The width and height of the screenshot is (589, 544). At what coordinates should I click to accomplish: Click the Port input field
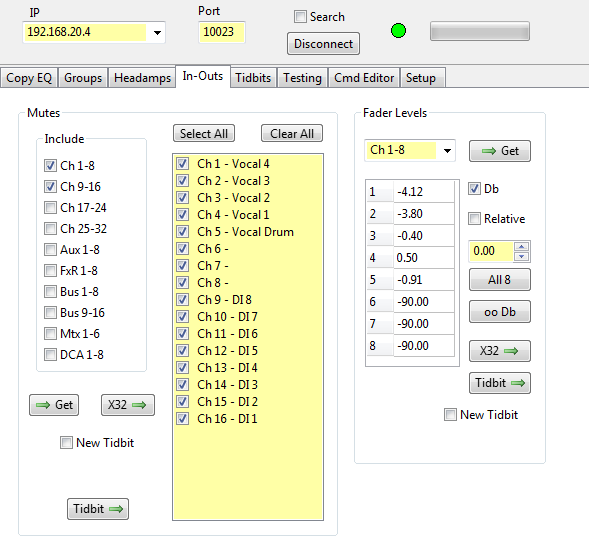tap(222, 32)
